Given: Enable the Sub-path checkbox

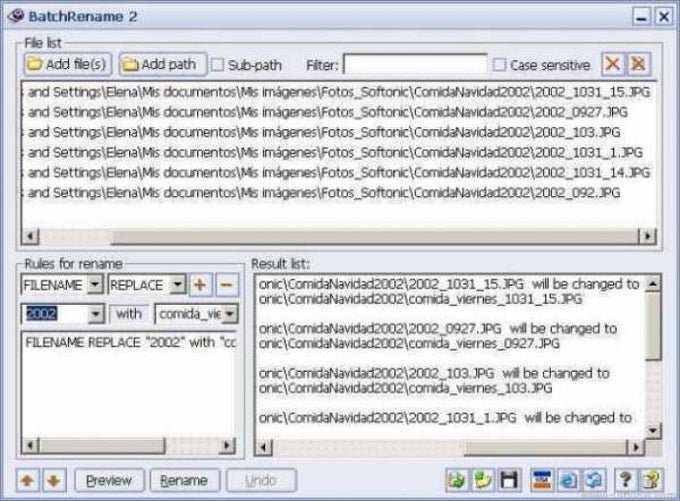Looking at the screenshot, I should click(x=217, y=65).
